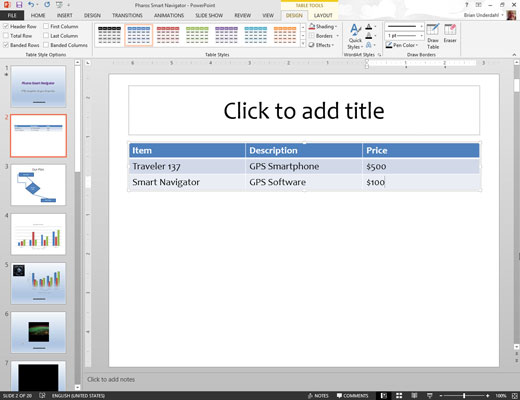The height and width of the screenshot is (400, 520).
Task: Click the Text Outline icon in WordArt Styles
Action: (x=370, y=36)
